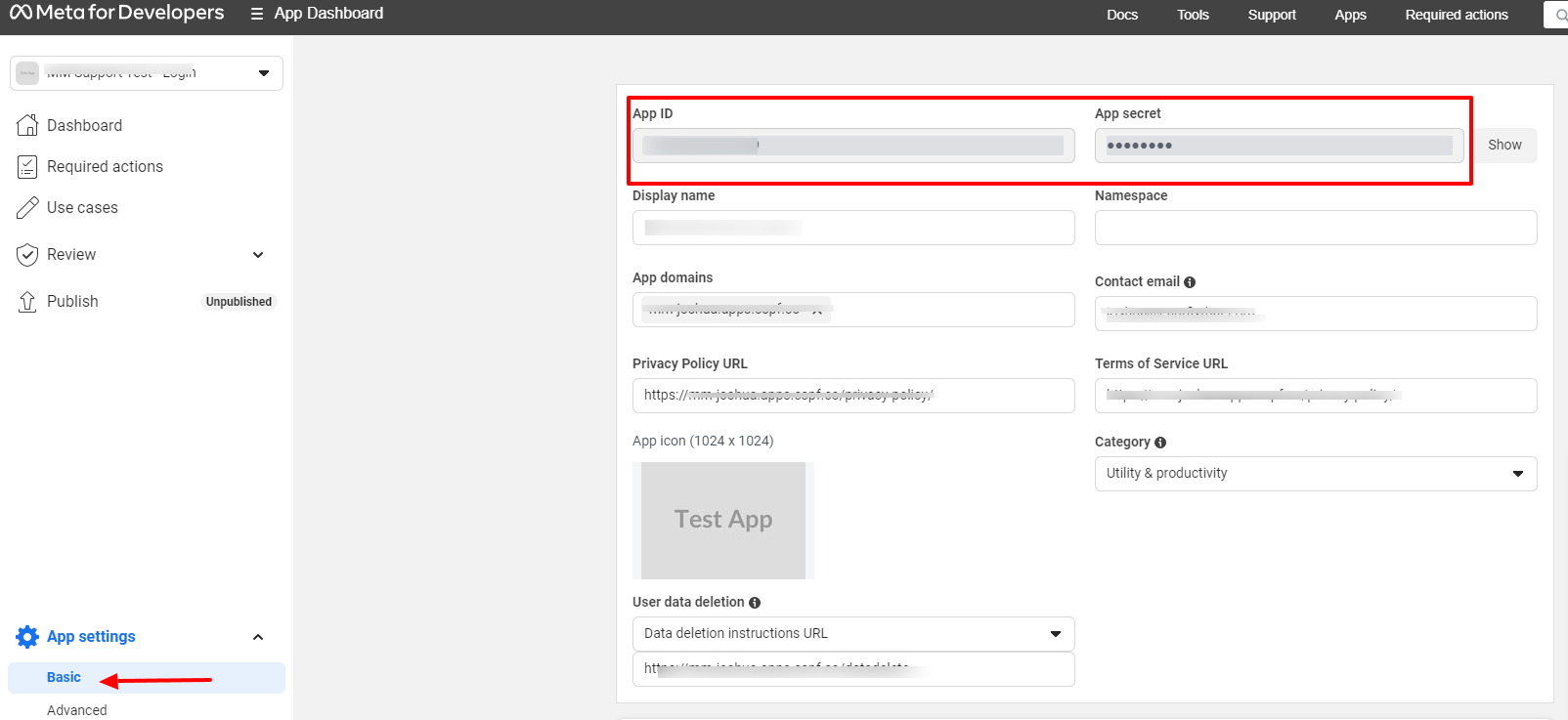This screenshot has width=1568, height=720.
Task: Click the Display name input field
Action: pos(853,228)
